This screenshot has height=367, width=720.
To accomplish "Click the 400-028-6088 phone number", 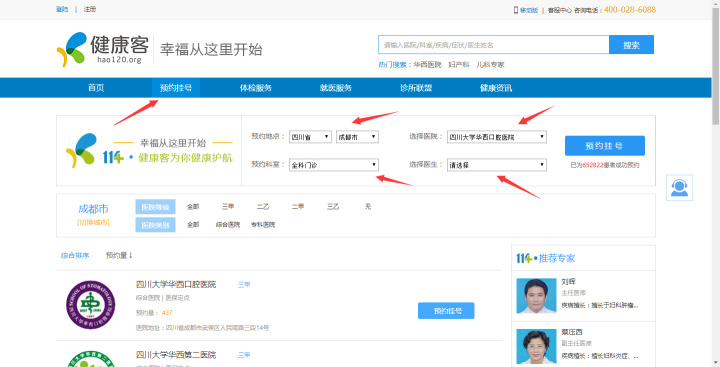I will (x=630, y=10).
